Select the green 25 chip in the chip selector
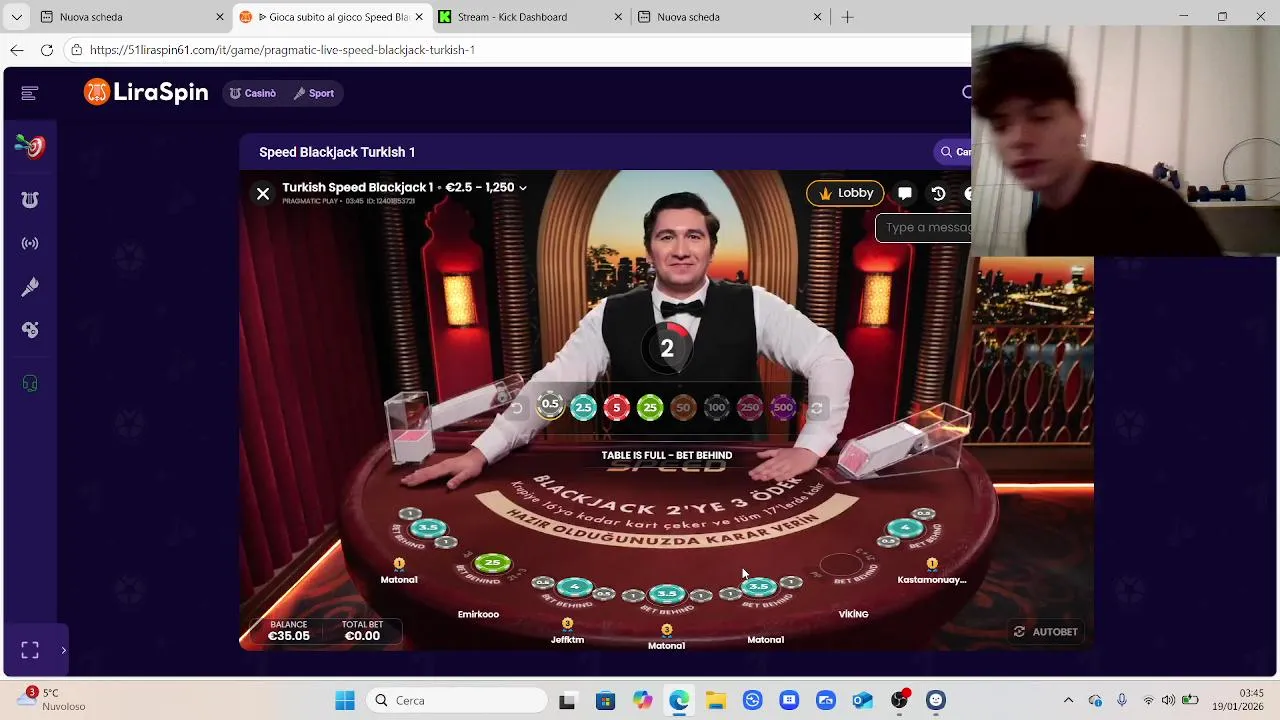Viewport: 1280px width, 720px height. point(650,407)
